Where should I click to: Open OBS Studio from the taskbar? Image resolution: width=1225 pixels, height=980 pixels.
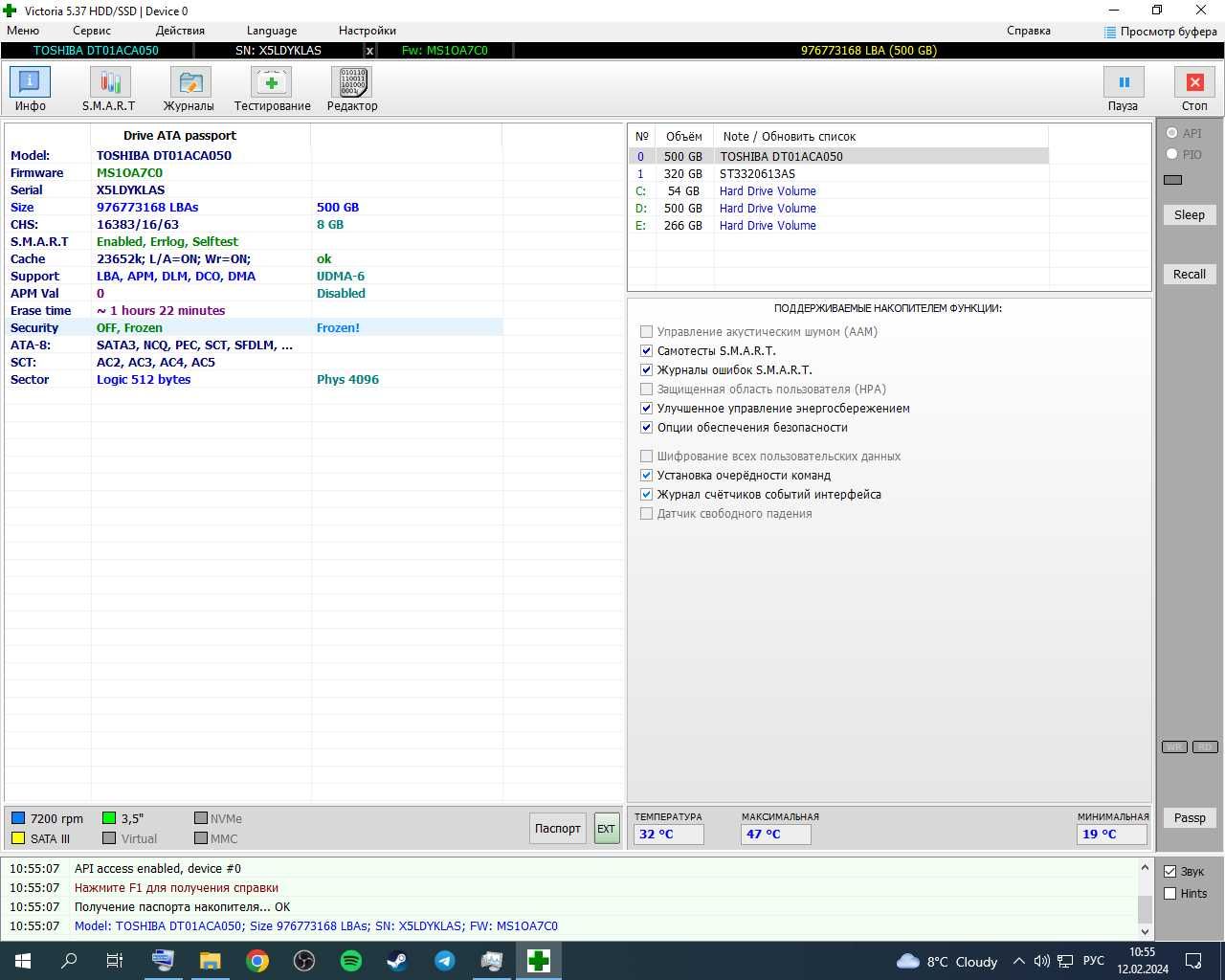coord(303,961)
